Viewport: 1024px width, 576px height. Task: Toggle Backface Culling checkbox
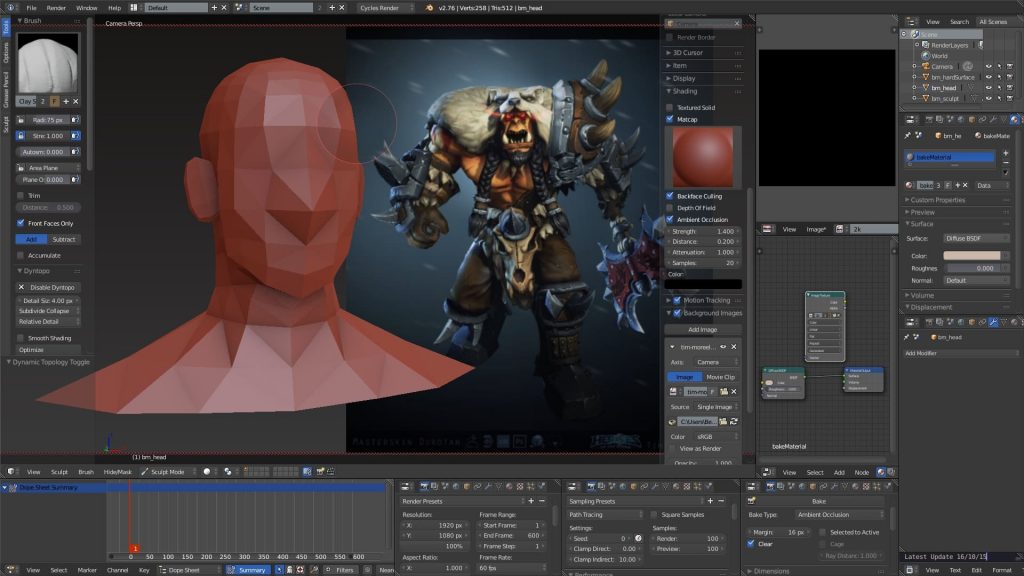670,196
